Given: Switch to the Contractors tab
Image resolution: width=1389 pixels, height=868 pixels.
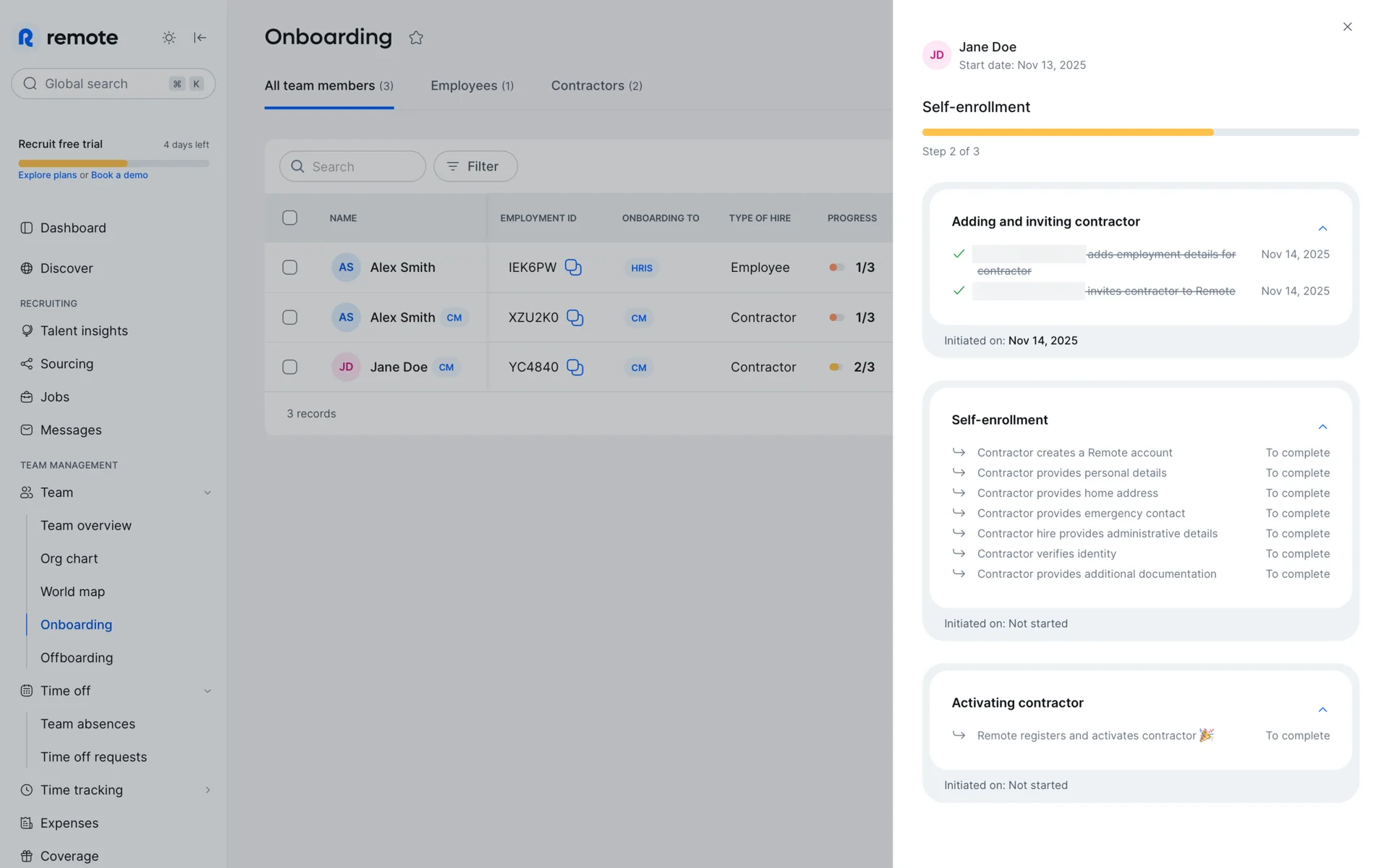Looking at the screenshot, I should (x=596, y=85).
